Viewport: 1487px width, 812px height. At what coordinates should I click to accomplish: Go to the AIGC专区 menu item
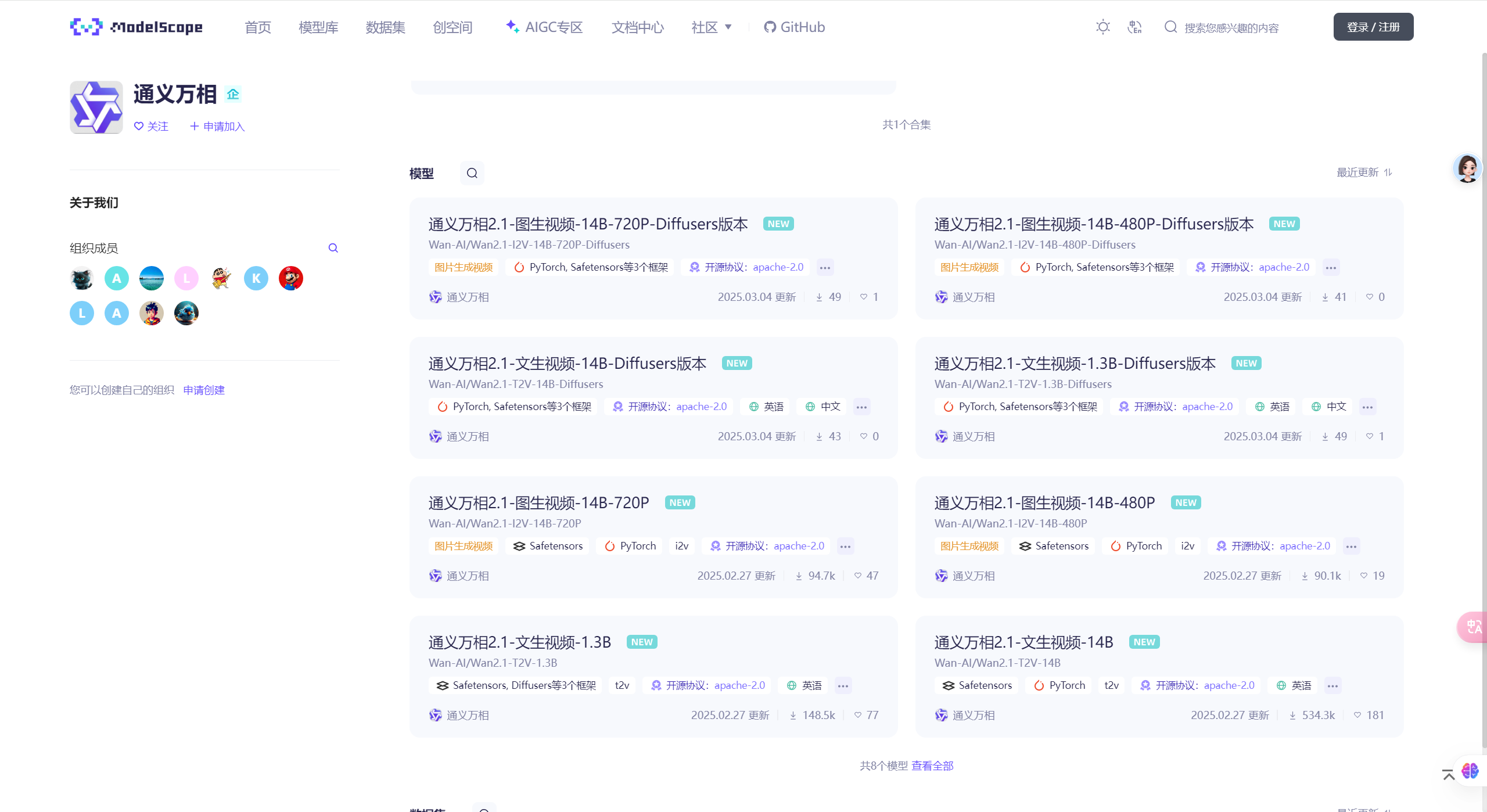pos(544,27)
